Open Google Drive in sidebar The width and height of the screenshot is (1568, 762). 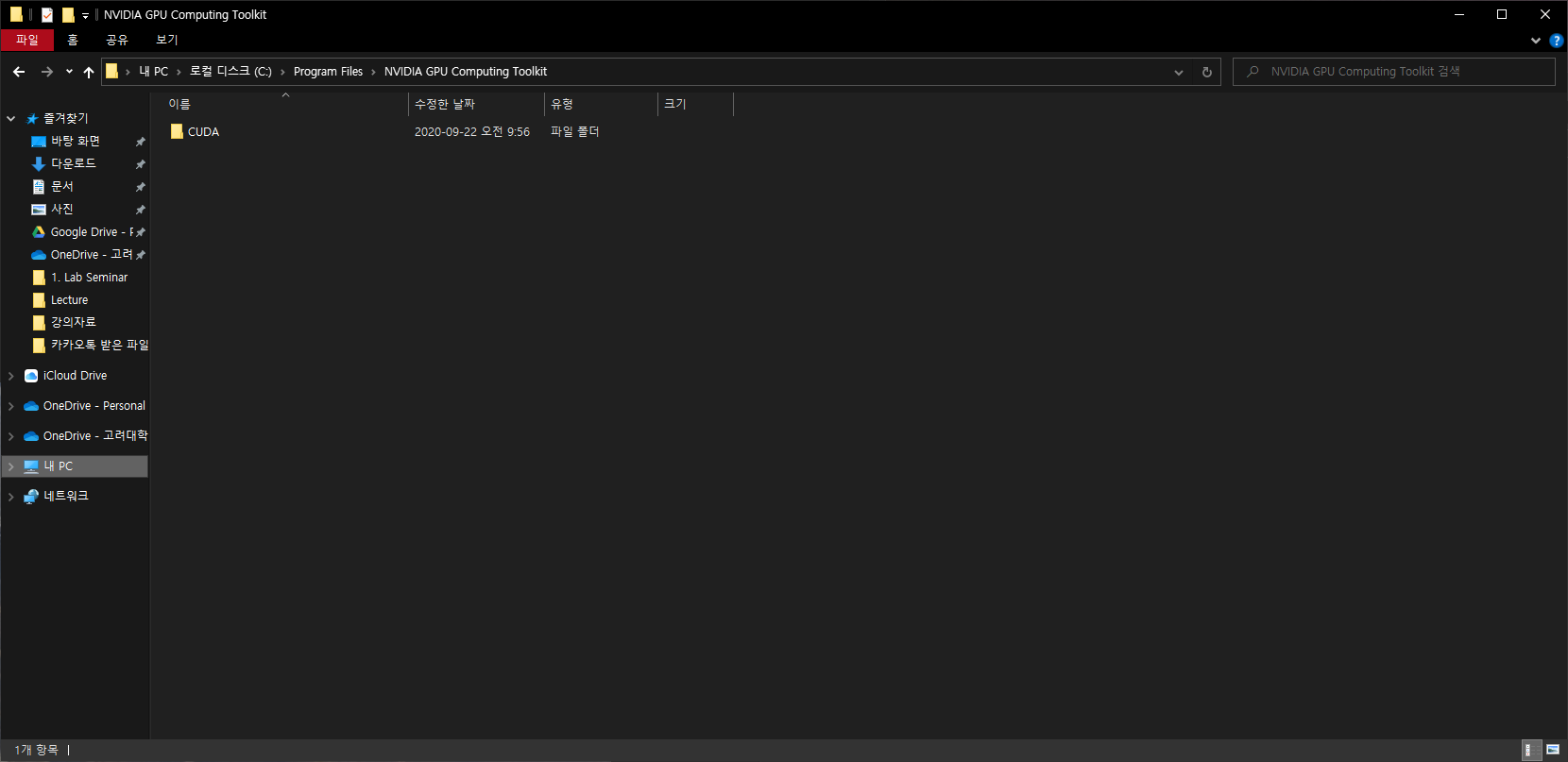[91, 232]
